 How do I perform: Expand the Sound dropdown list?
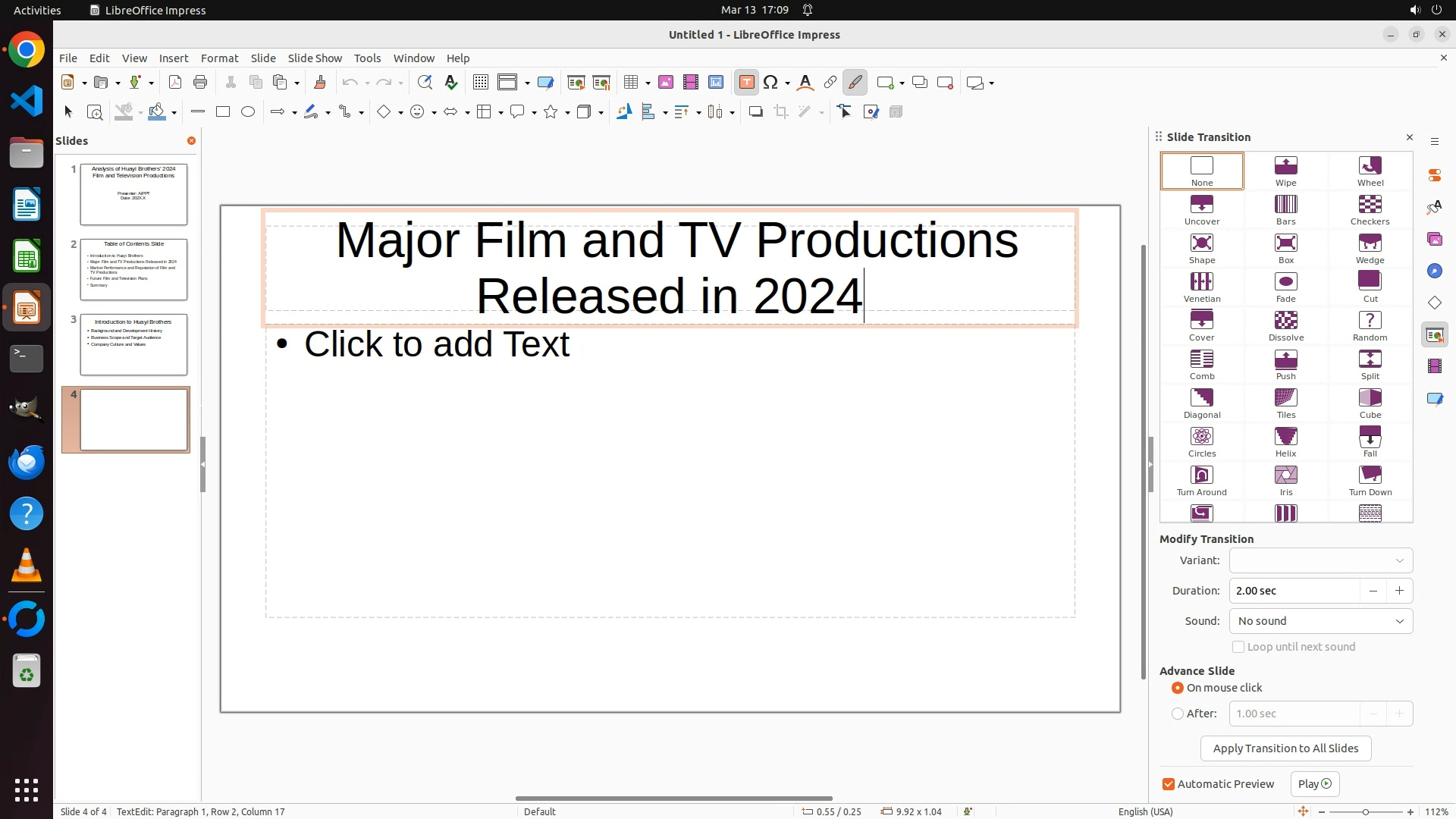1320,621
